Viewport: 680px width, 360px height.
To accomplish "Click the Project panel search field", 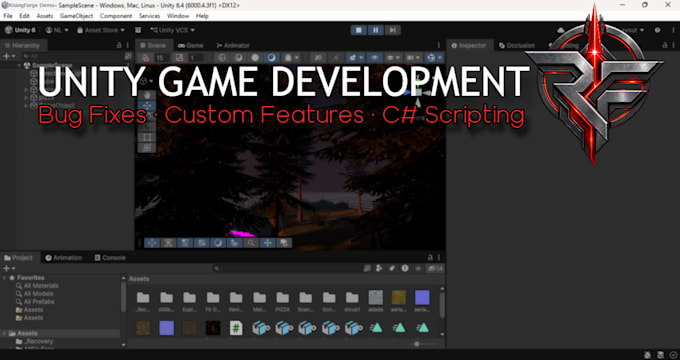I will pyautogui.click(x=287, y=268).
